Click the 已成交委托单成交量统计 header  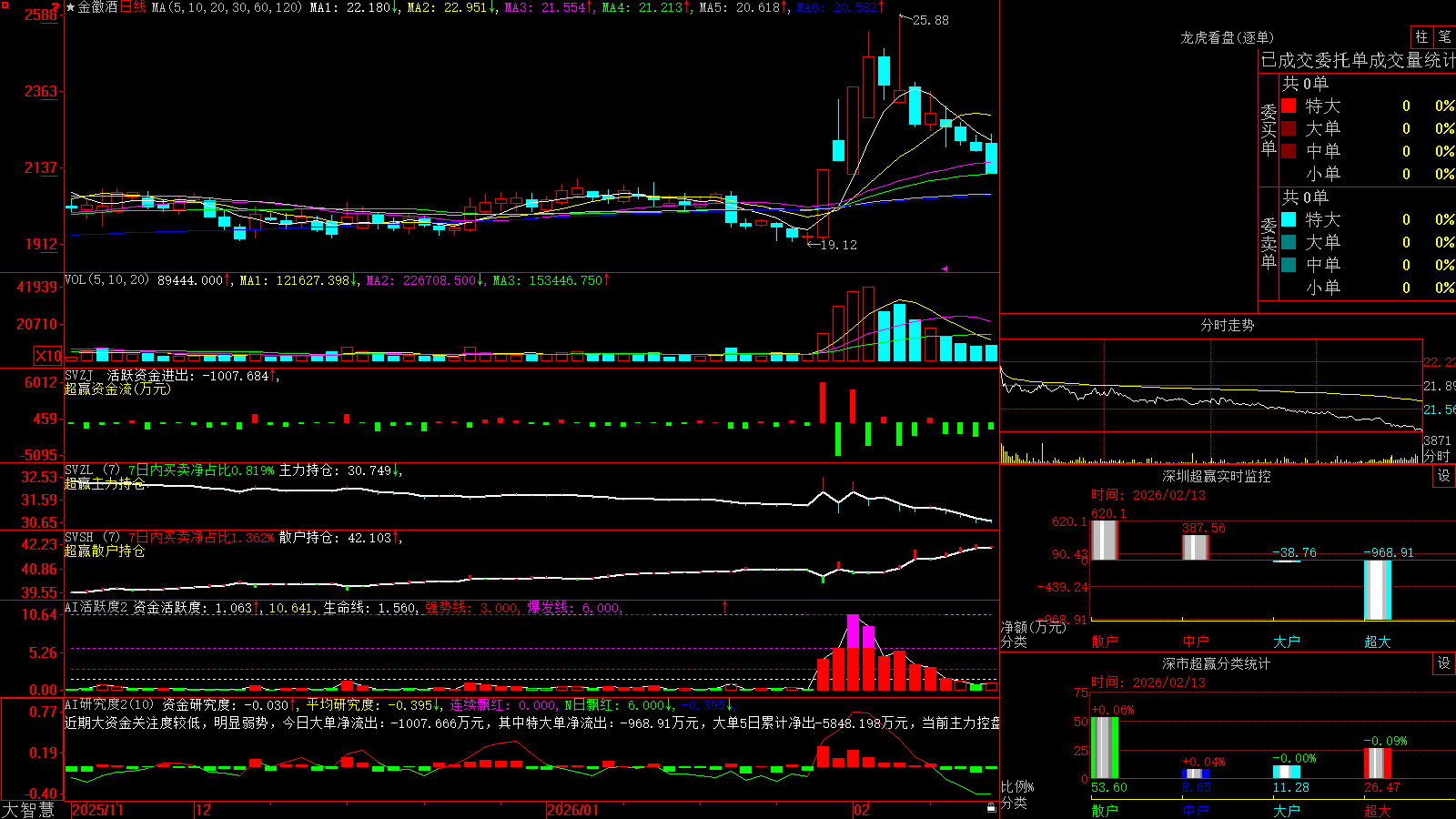coord(1358,60)
